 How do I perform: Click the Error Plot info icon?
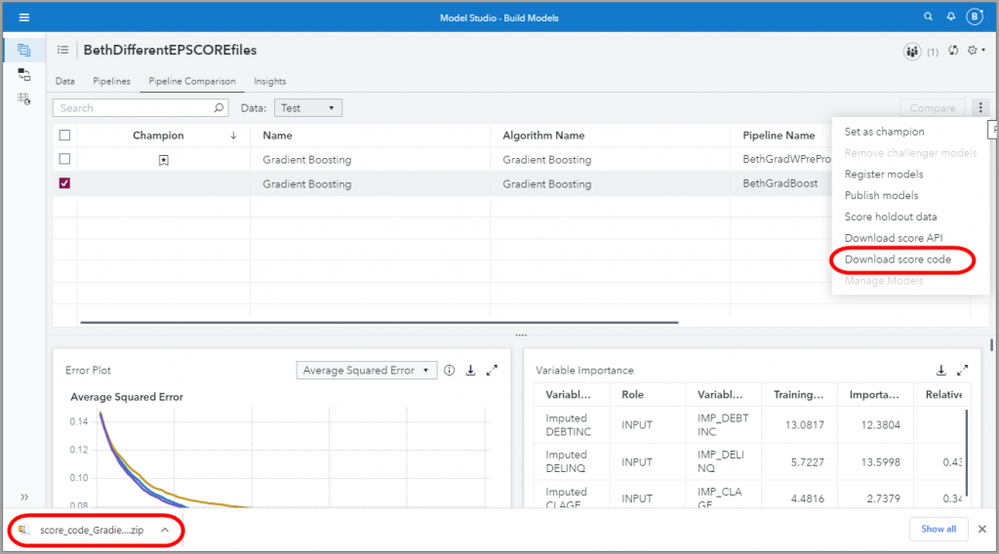[450, 370]
